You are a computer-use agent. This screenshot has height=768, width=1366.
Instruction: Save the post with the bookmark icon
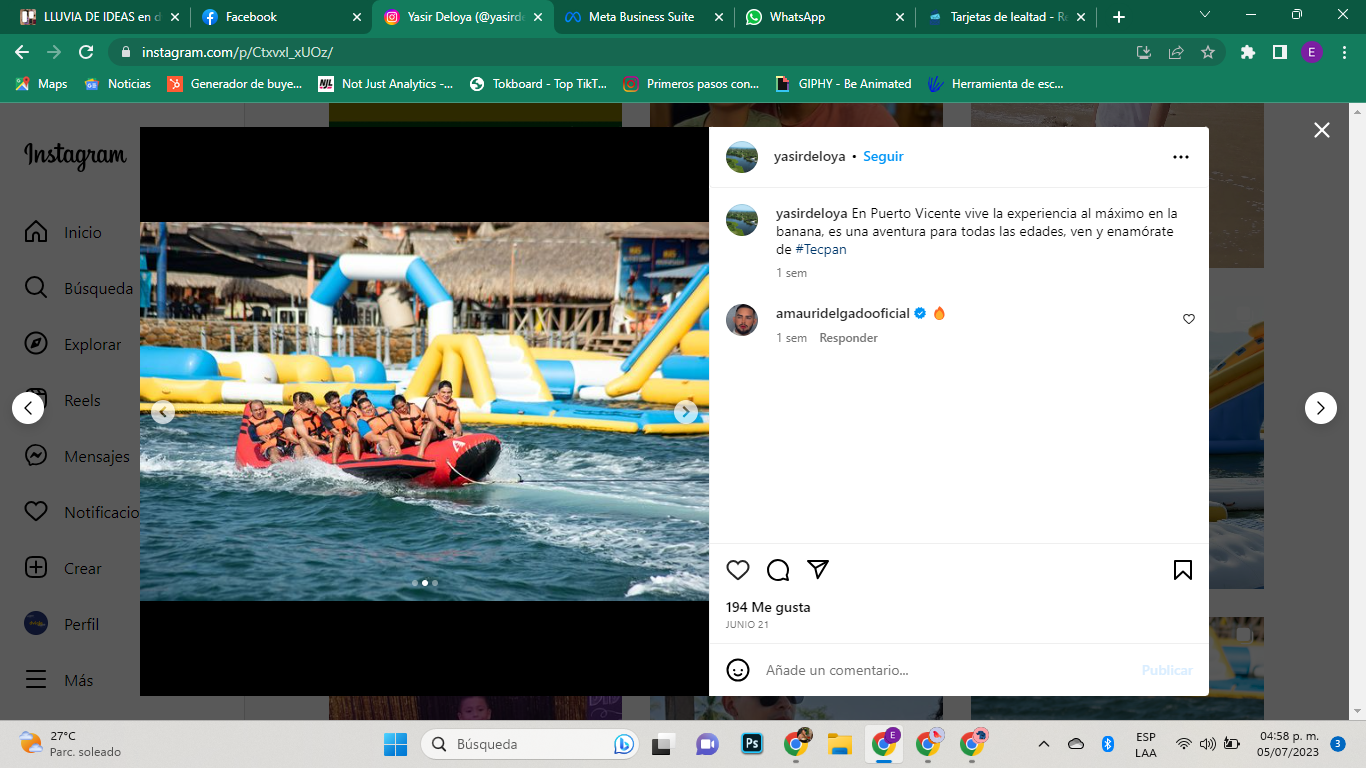point(1182,570)
